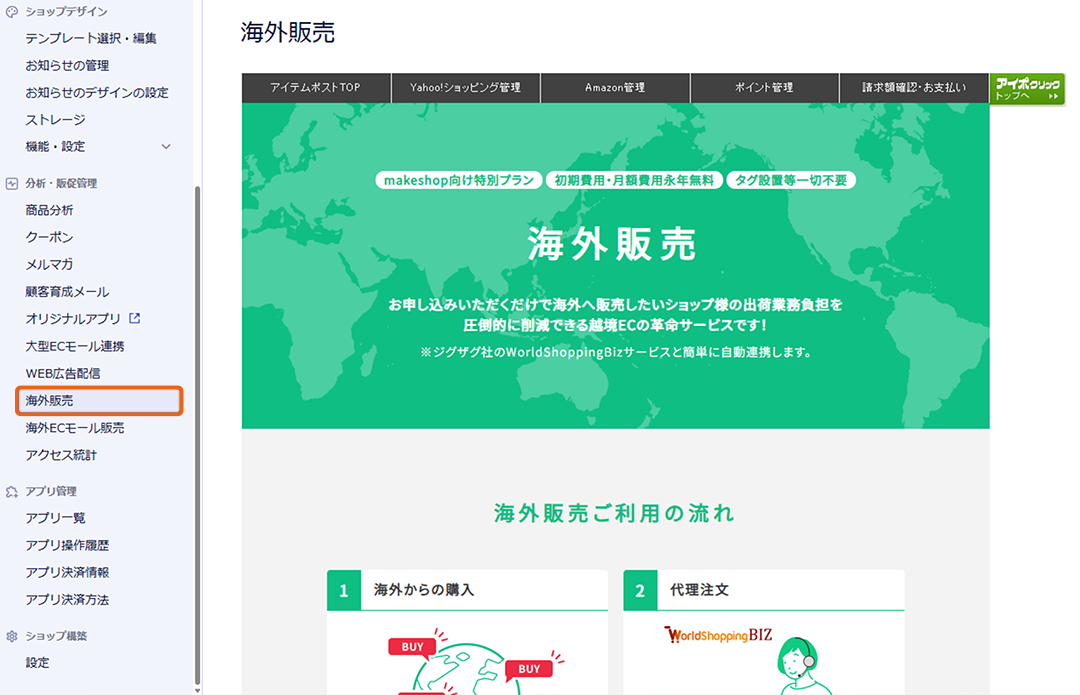Click external link icon beside オリジナルアプリ
The image size is (1080, 695).
135,319
